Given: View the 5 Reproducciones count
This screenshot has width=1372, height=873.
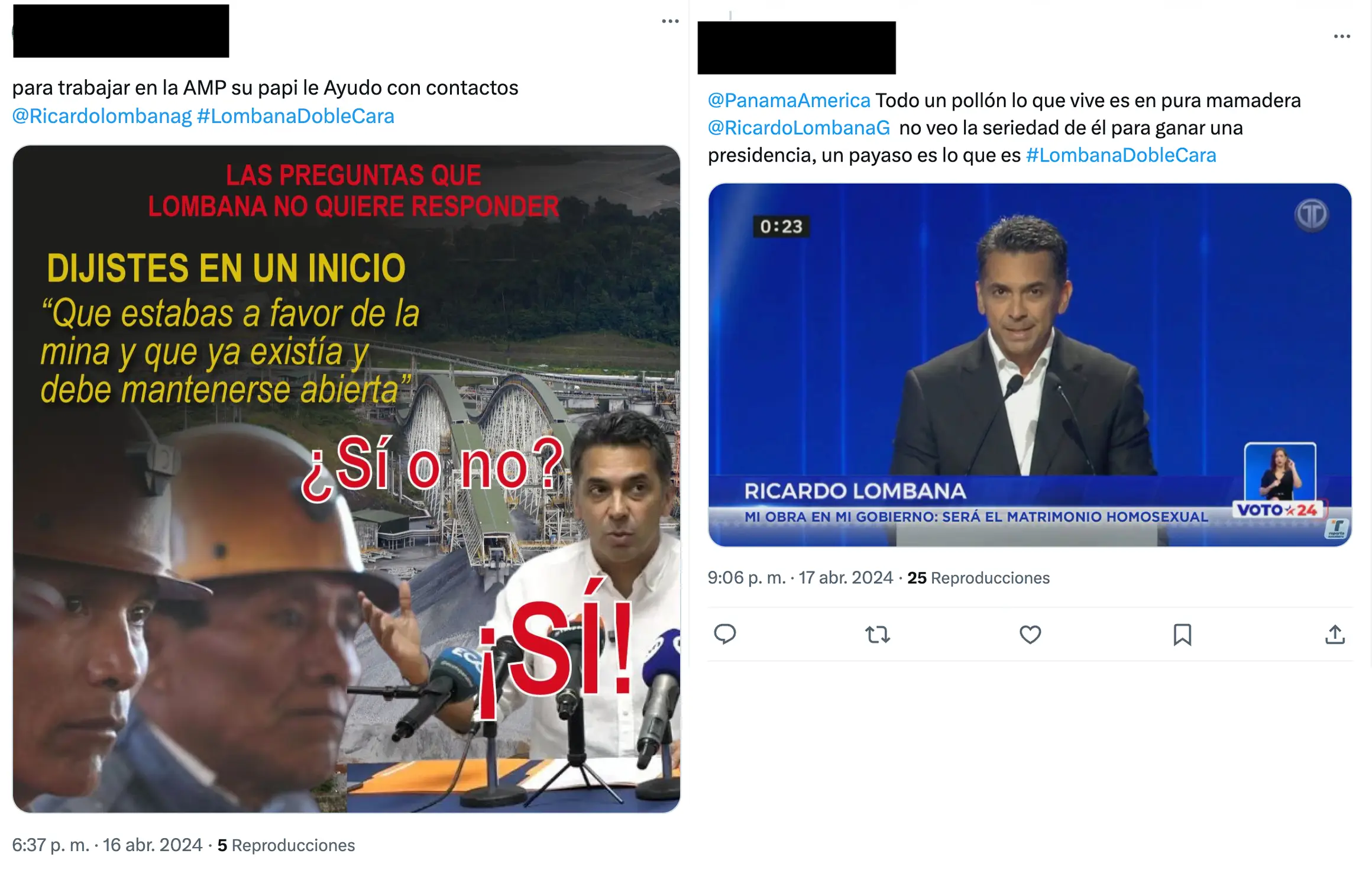Looking at the screenshot, I should tap(286, 845).
